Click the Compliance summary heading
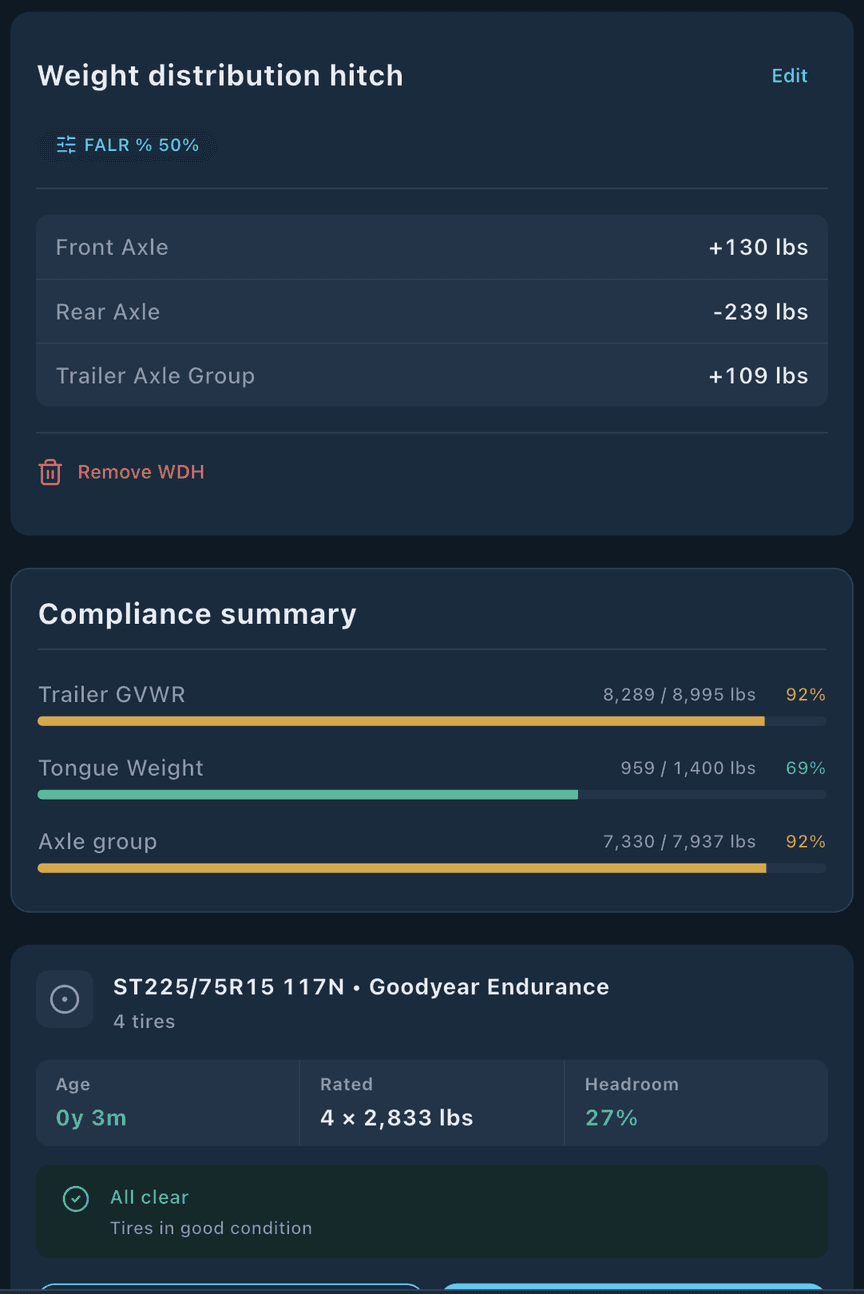 [197, 614]
